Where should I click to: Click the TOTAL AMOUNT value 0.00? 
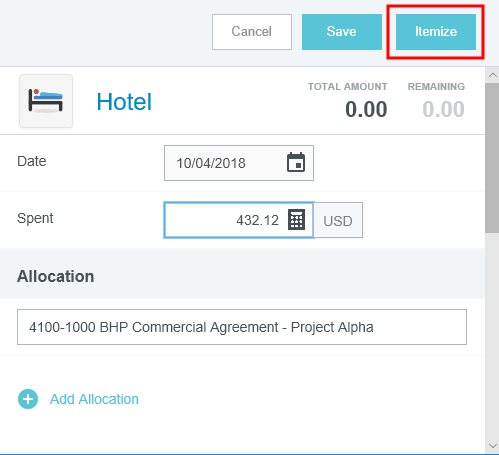(x=366, y=109)
